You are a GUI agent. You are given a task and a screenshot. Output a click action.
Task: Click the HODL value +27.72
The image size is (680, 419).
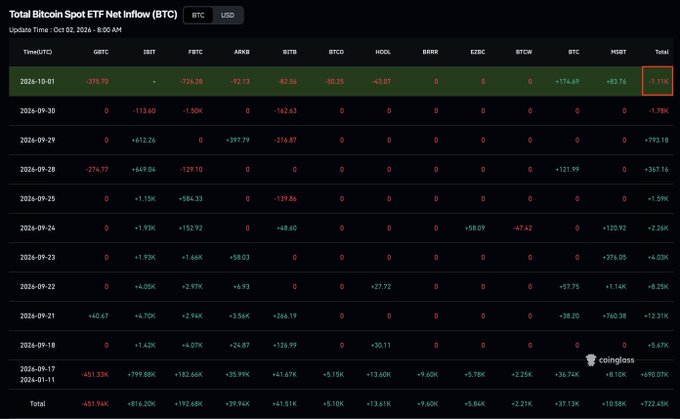(x=381, y=287)
